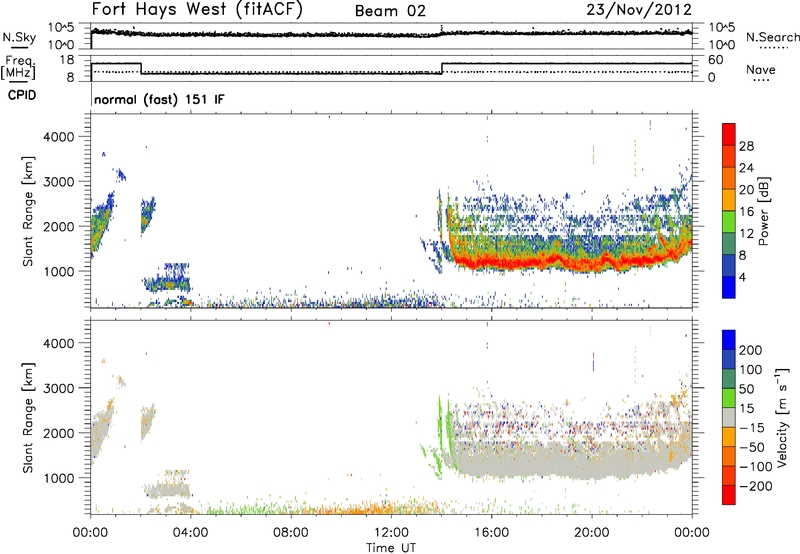Click the '-15' tick on Velocity color bar

pyautogui.click(x=752, y=427)
